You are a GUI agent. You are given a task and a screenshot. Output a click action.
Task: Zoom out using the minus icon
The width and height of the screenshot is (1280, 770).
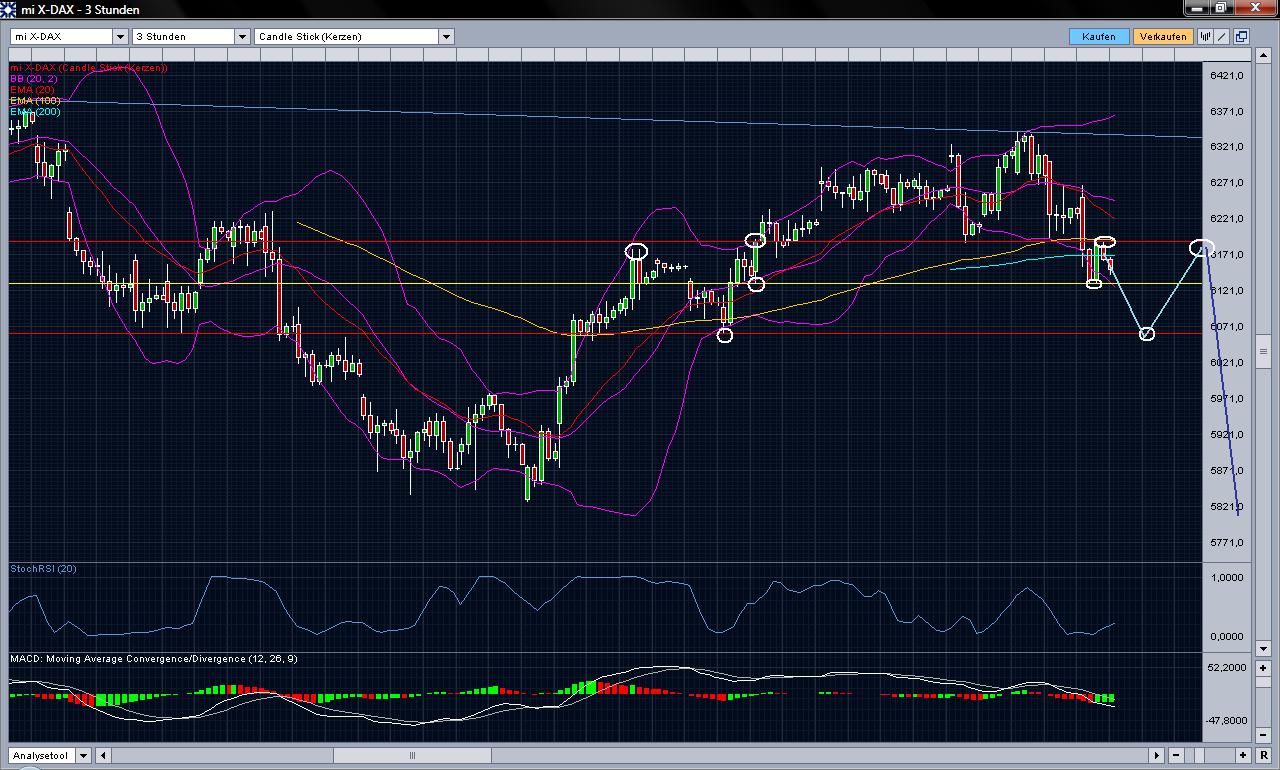tap(1176, 755)
